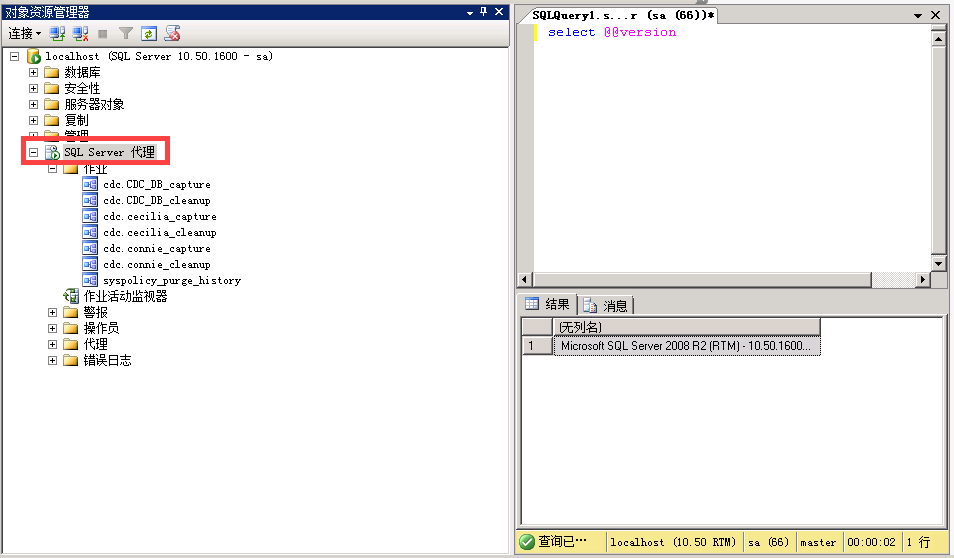Click job icon for cdc.cecilia_cleanup
Screen dimensions: 954x558
click(x=90, y=232)
